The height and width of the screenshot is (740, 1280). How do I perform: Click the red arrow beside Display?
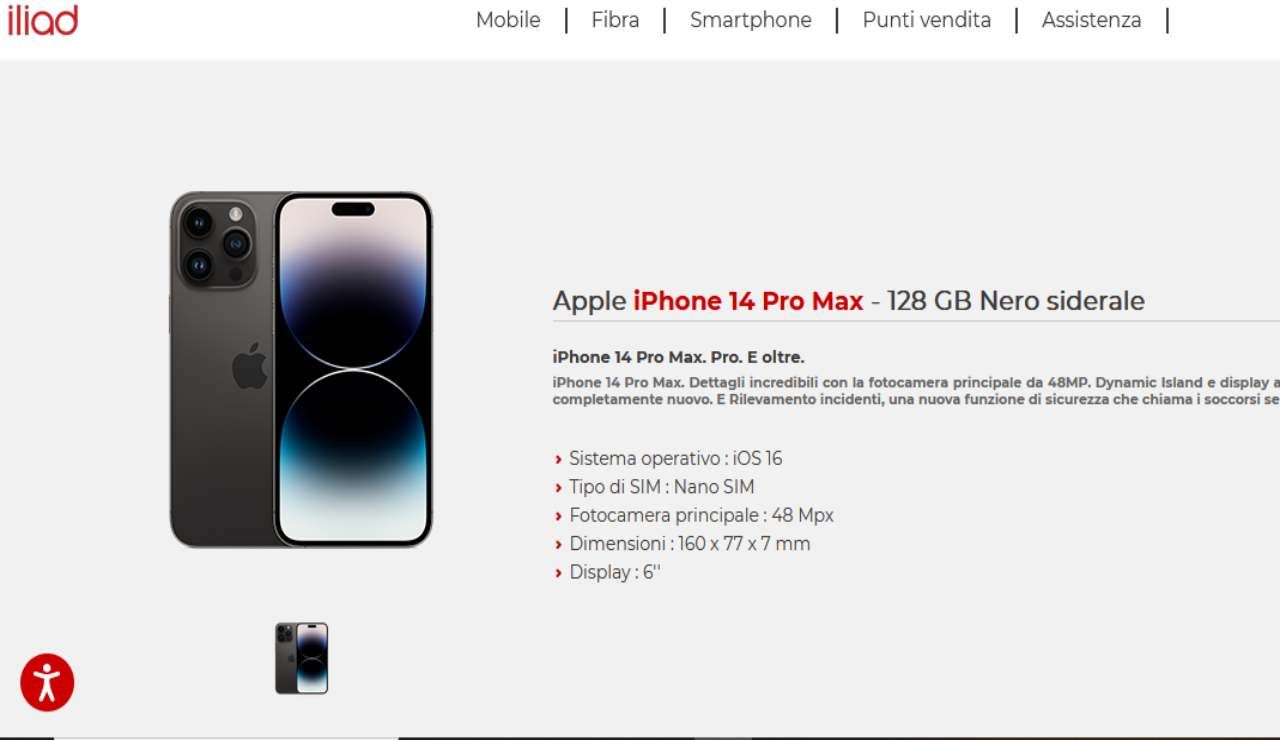click(558, 574)
